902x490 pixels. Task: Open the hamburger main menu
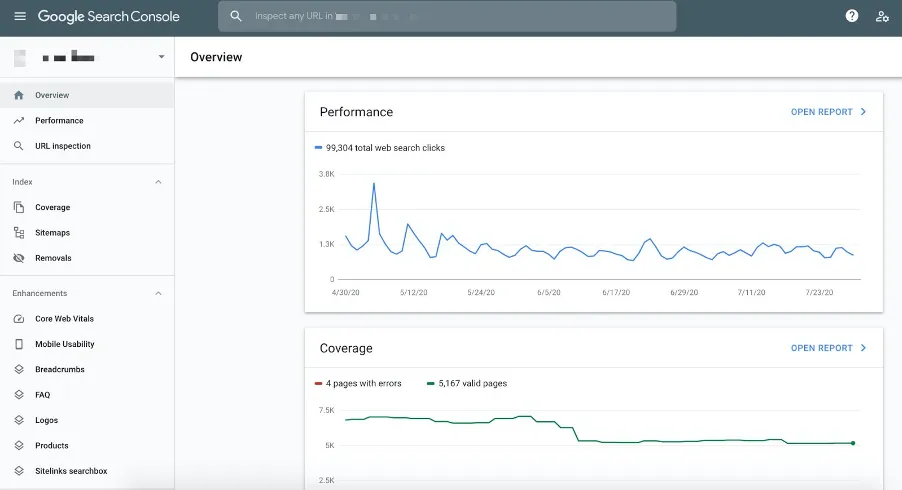pos(20,17)
